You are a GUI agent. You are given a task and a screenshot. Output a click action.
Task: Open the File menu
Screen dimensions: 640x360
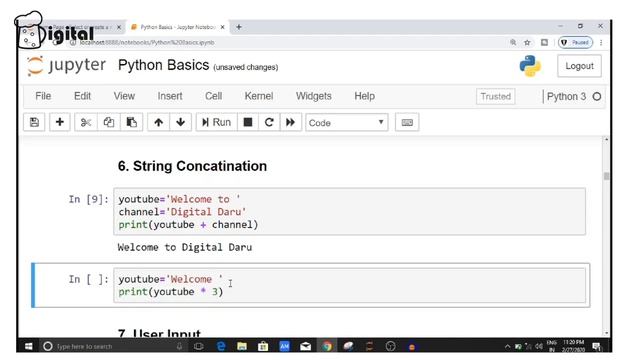pos(43,96)
